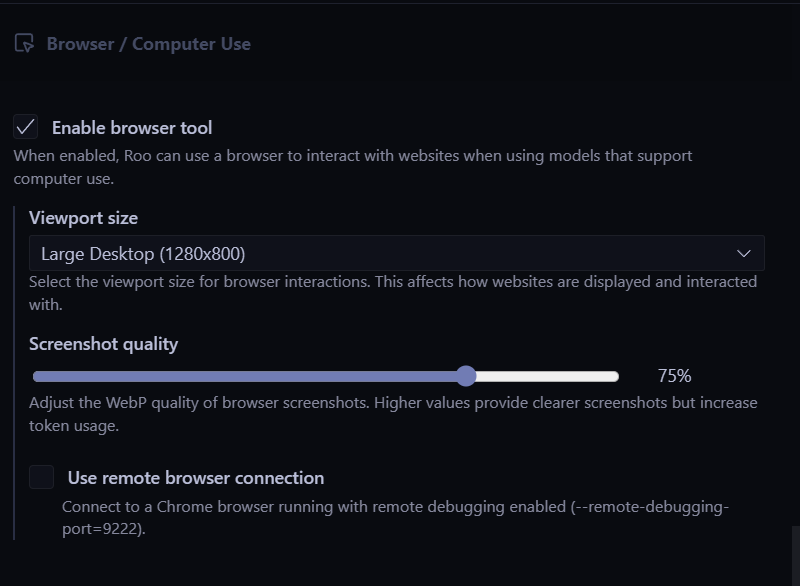Click the "Browser / Computer Use" heading text

point(148,44)
